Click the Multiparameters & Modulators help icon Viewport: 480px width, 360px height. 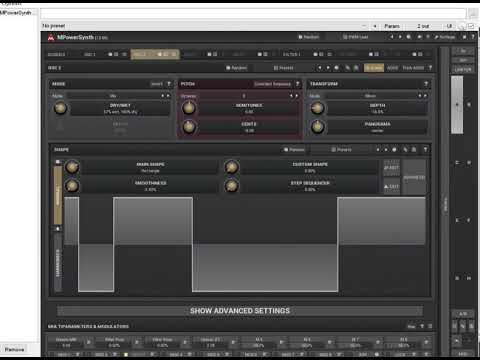coord(422,326)
